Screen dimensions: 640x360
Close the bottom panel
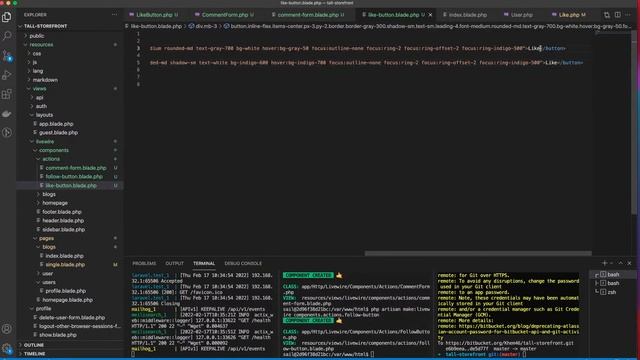[629, 263]
